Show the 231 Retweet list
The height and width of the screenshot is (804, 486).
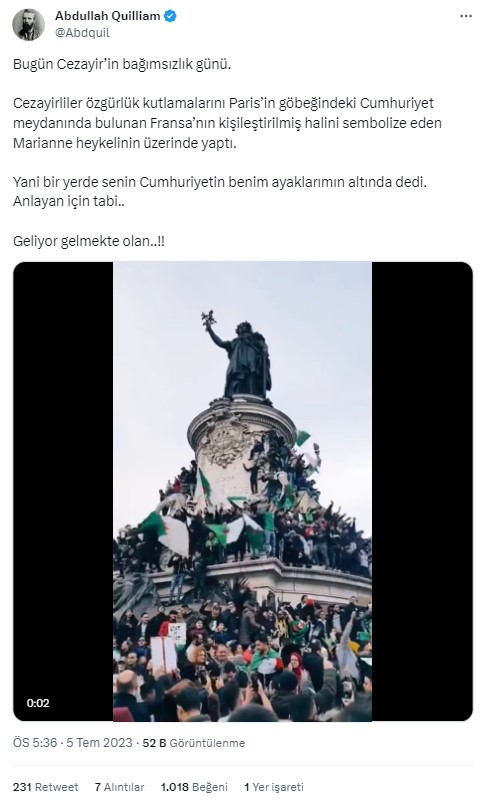click(x=46, y=787)
